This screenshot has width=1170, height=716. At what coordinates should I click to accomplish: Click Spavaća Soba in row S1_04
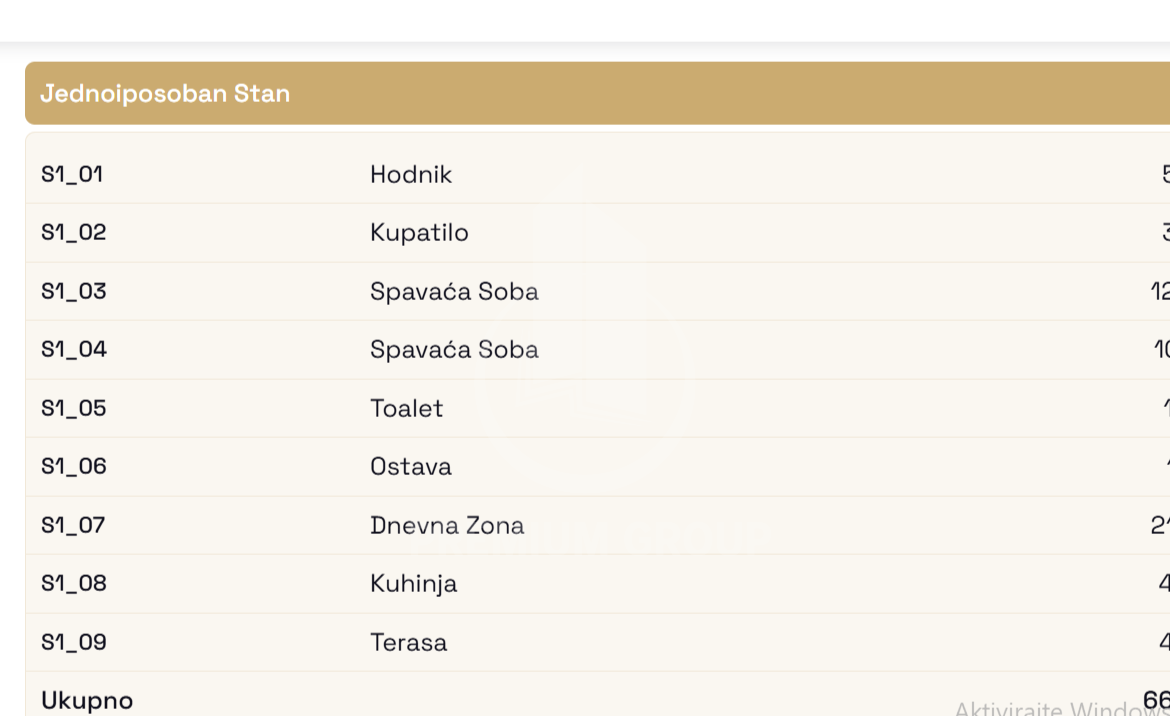click(x=454, y=349)
